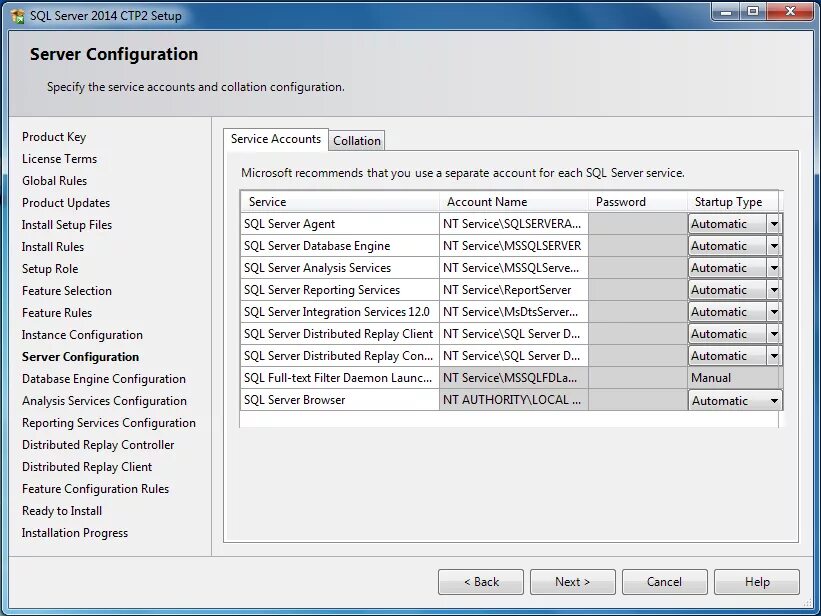821x616 pixels.
Task: Click Installation Progress step
Action: point(75,533)
